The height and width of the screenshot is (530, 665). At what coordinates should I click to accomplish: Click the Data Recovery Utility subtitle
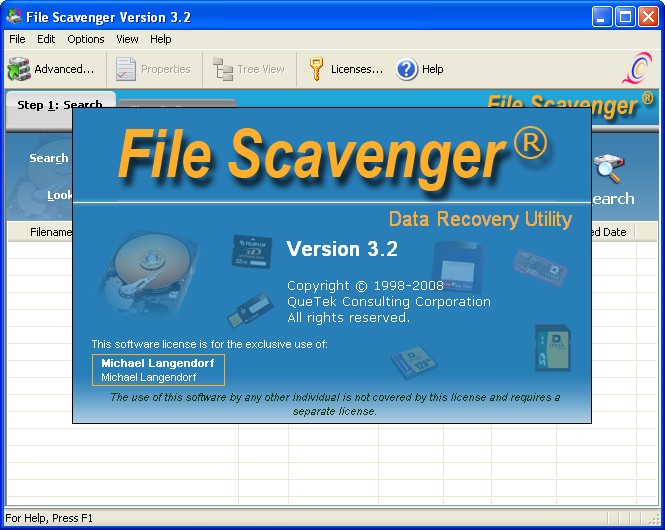pos(480,219)
